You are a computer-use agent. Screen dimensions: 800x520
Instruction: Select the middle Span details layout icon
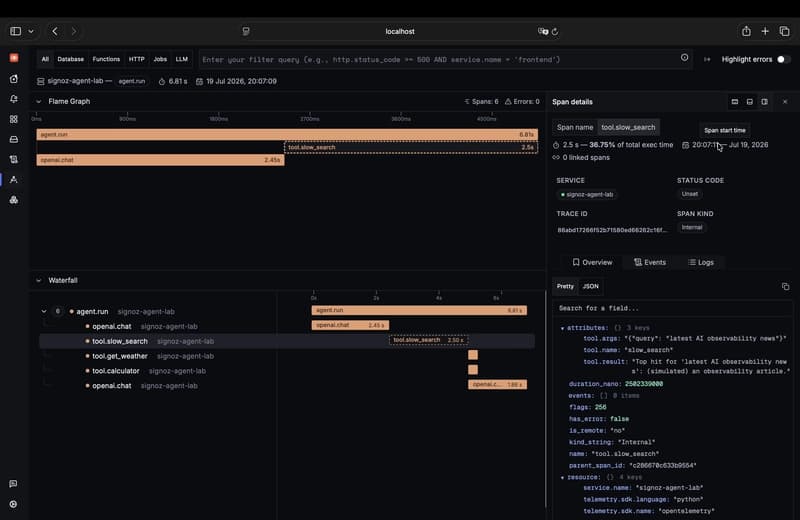[x=749, y=102]
